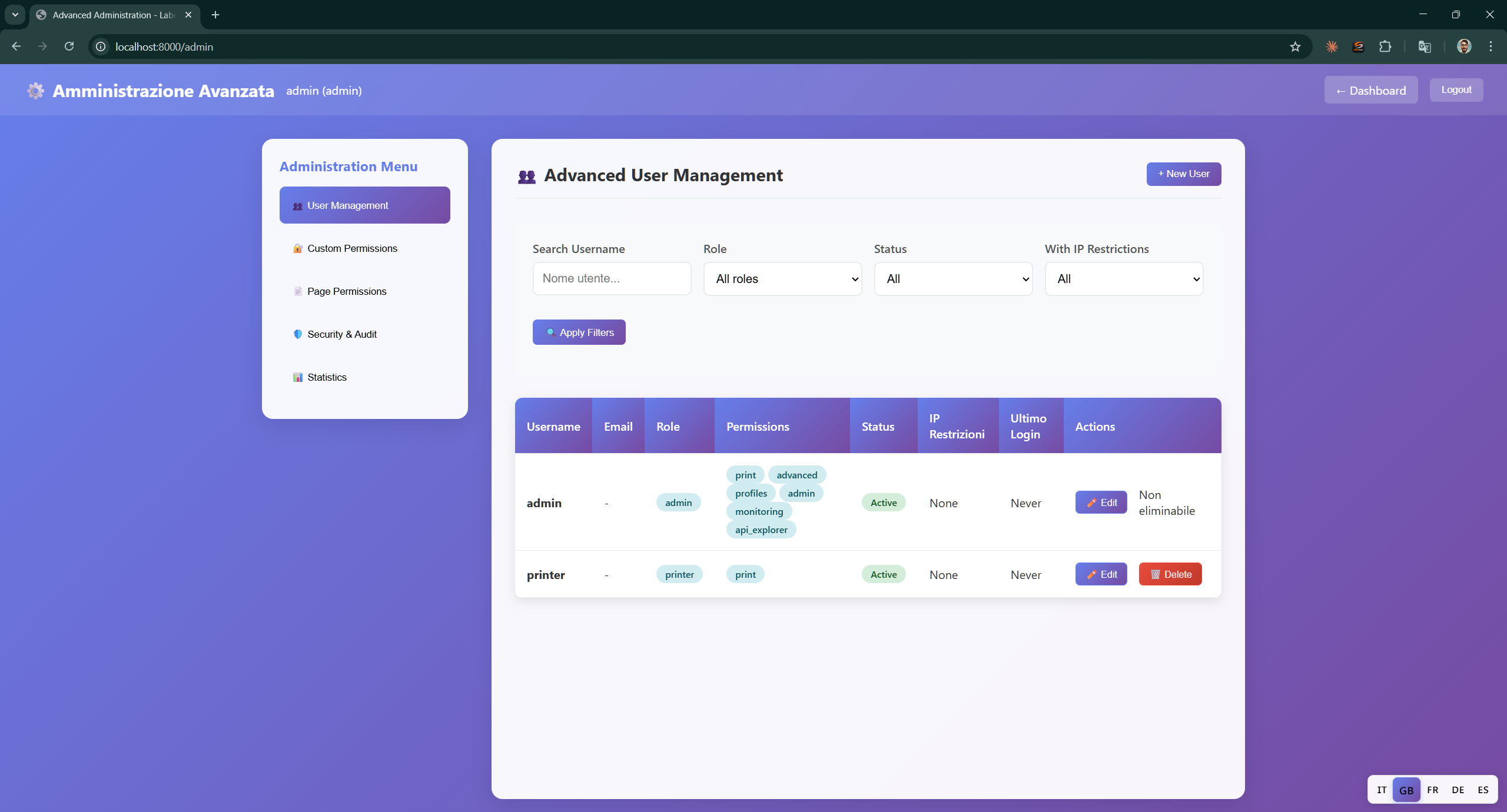Viewport: 1507px width, 812px height.
Task: Switch language to ES
Action: [x=1483, y=790]
